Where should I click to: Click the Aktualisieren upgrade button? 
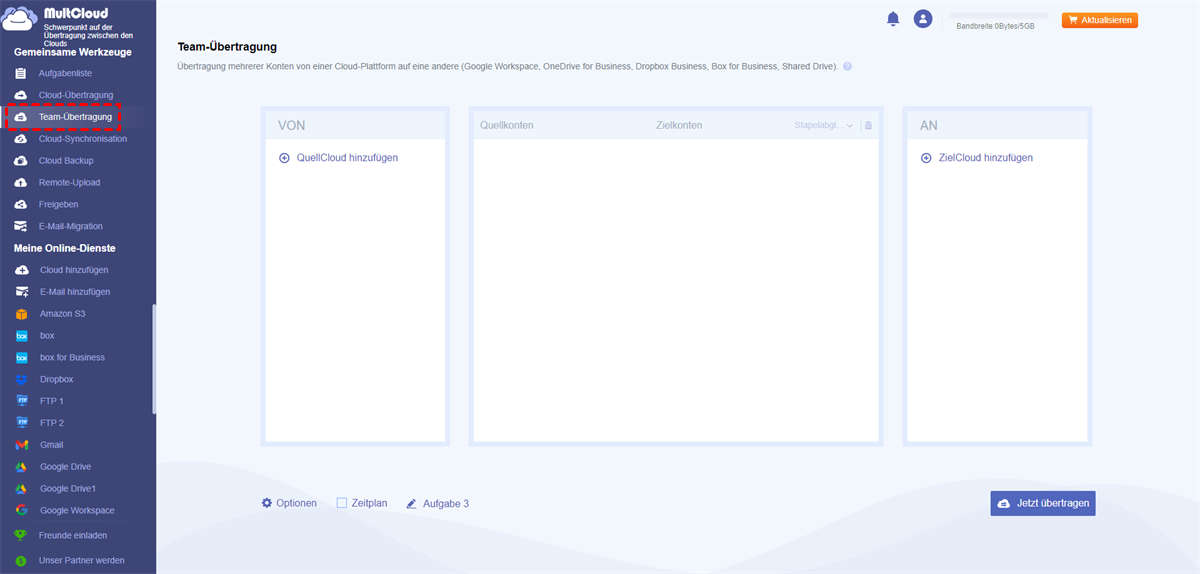click(1100, 20)
